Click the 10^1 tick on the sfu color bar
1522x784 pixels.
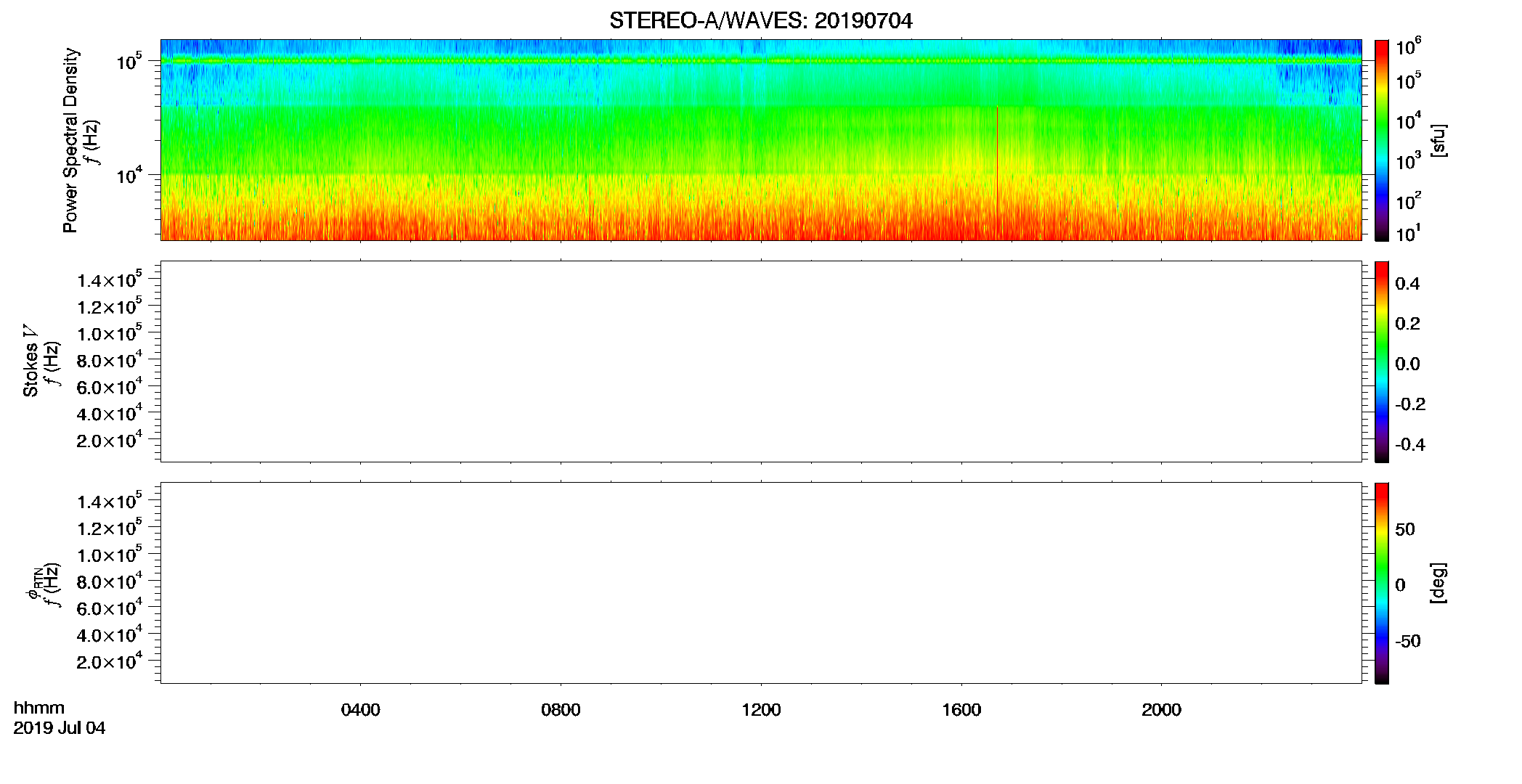(1409, 234)
